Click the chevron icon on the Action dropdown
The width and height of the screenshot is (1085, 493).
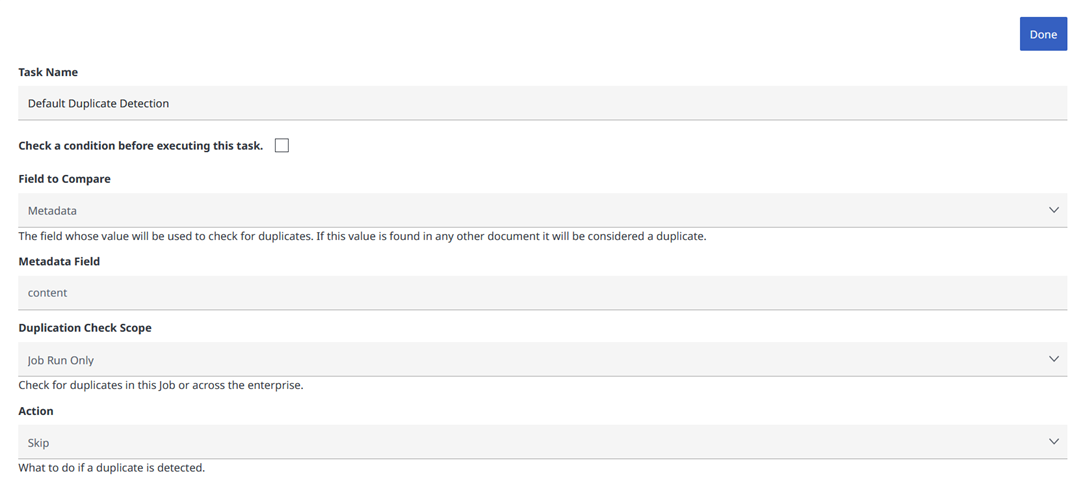(x=1053, y=441)
